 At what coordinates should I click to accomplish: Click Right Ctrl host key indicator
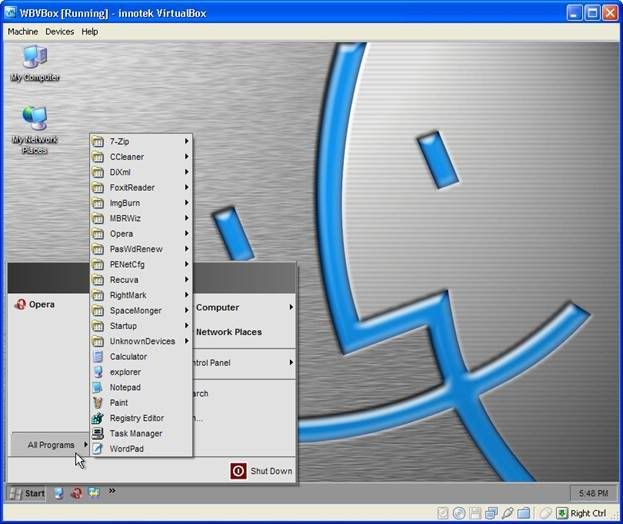point(582,513)
